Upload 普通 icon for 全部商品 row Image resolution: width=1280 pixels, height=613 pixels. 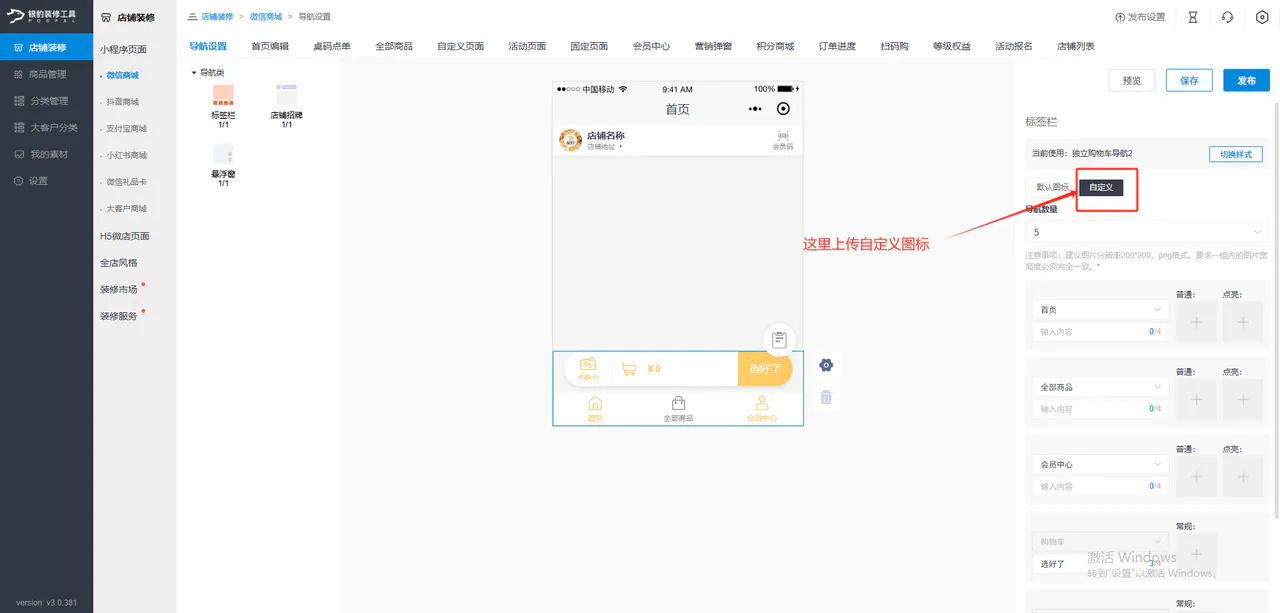[1197, 399]
